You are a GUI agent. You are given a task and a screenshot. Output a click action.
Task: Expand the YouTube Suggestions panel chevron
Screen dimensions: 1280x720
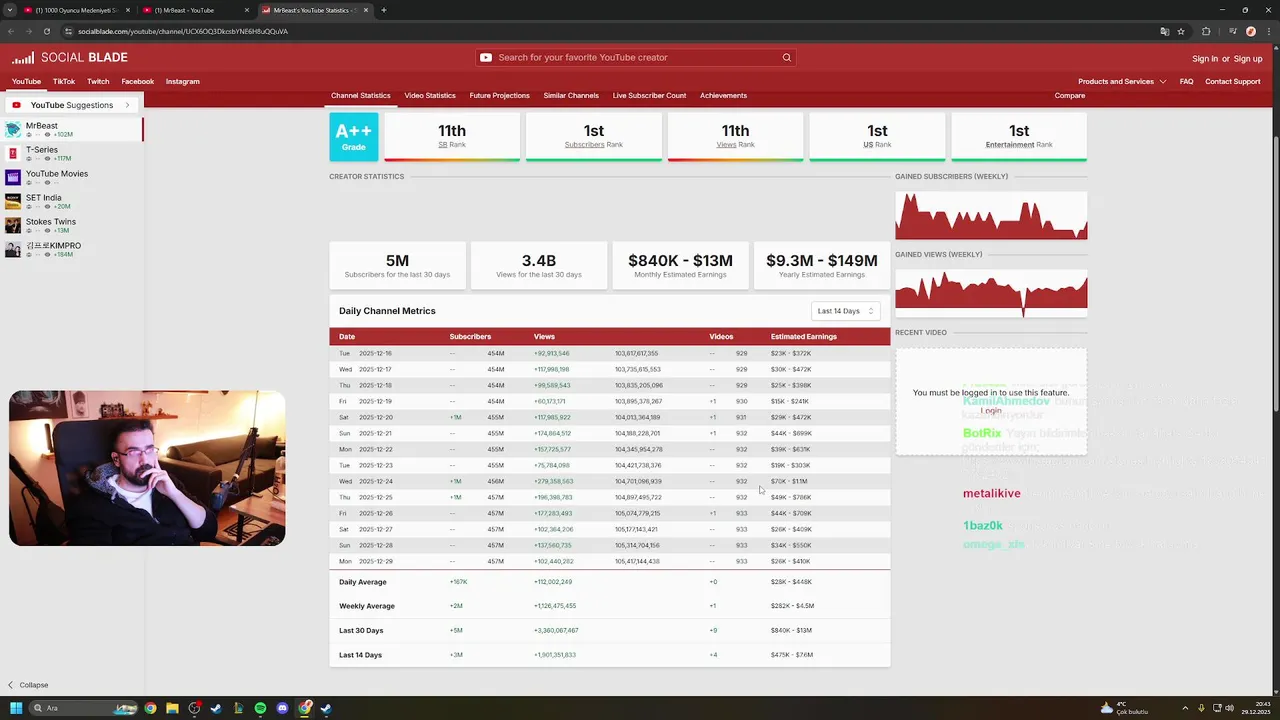[127, 105]
